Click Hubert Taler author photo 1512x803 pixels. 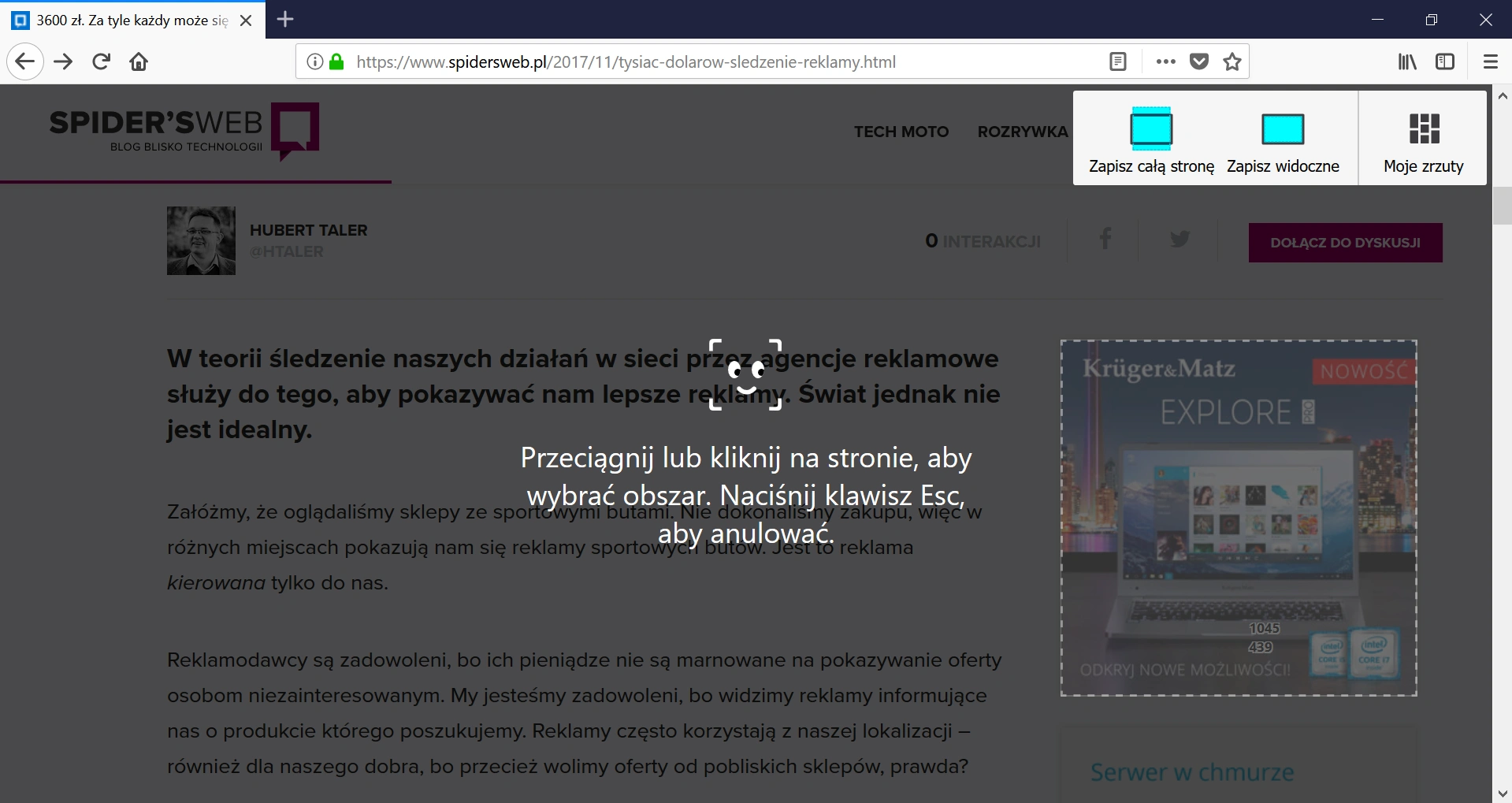tap(201, 240)
